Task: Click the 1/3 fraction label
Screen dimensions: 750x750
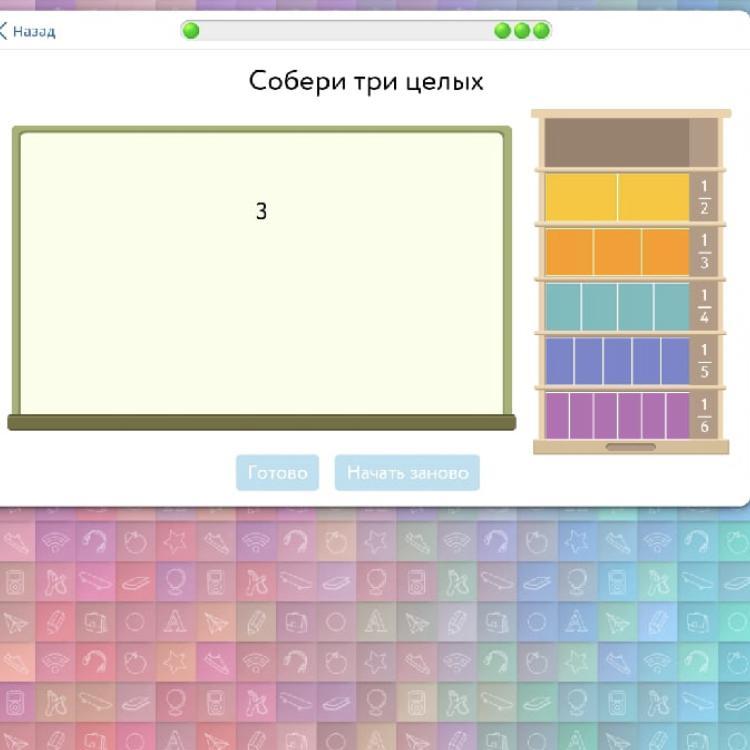Action: [704, 252]
